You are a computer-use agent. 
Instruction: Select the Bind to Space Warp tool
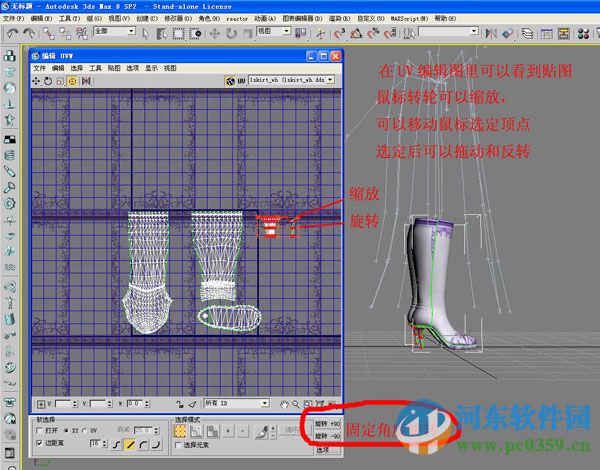82,34
